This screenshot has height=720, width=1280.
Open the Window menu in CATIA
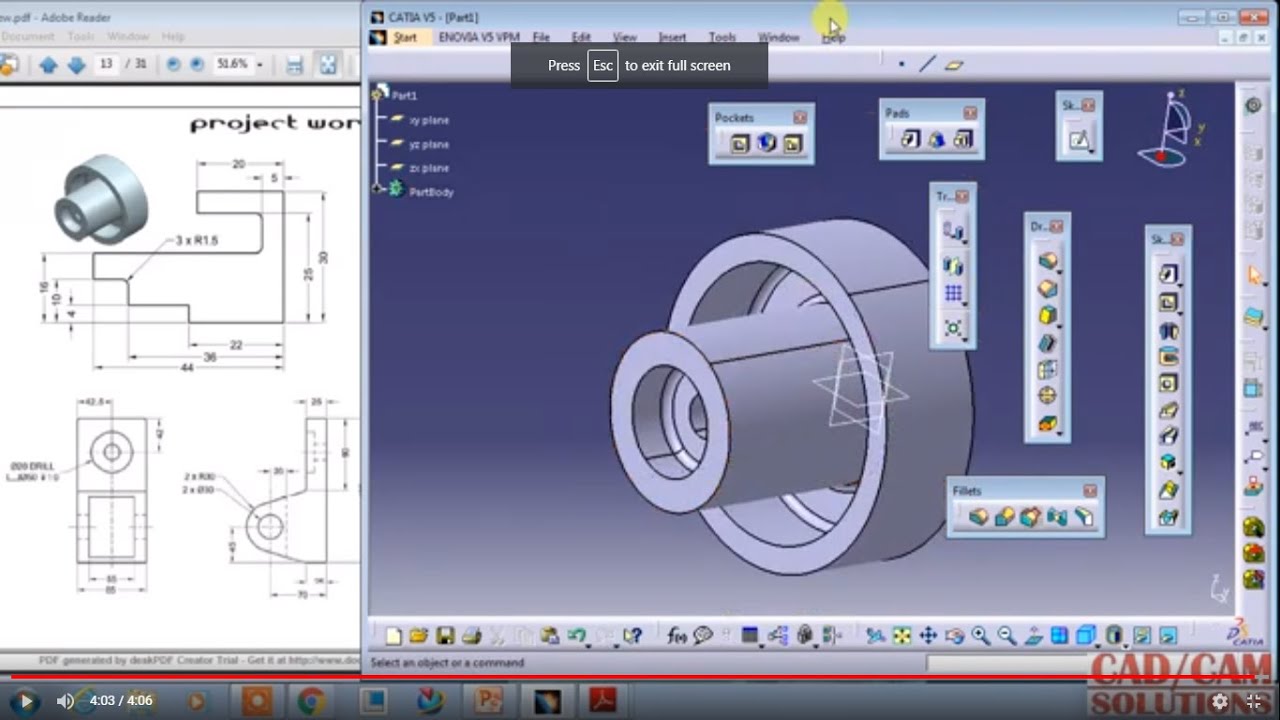tap(778, 37)
